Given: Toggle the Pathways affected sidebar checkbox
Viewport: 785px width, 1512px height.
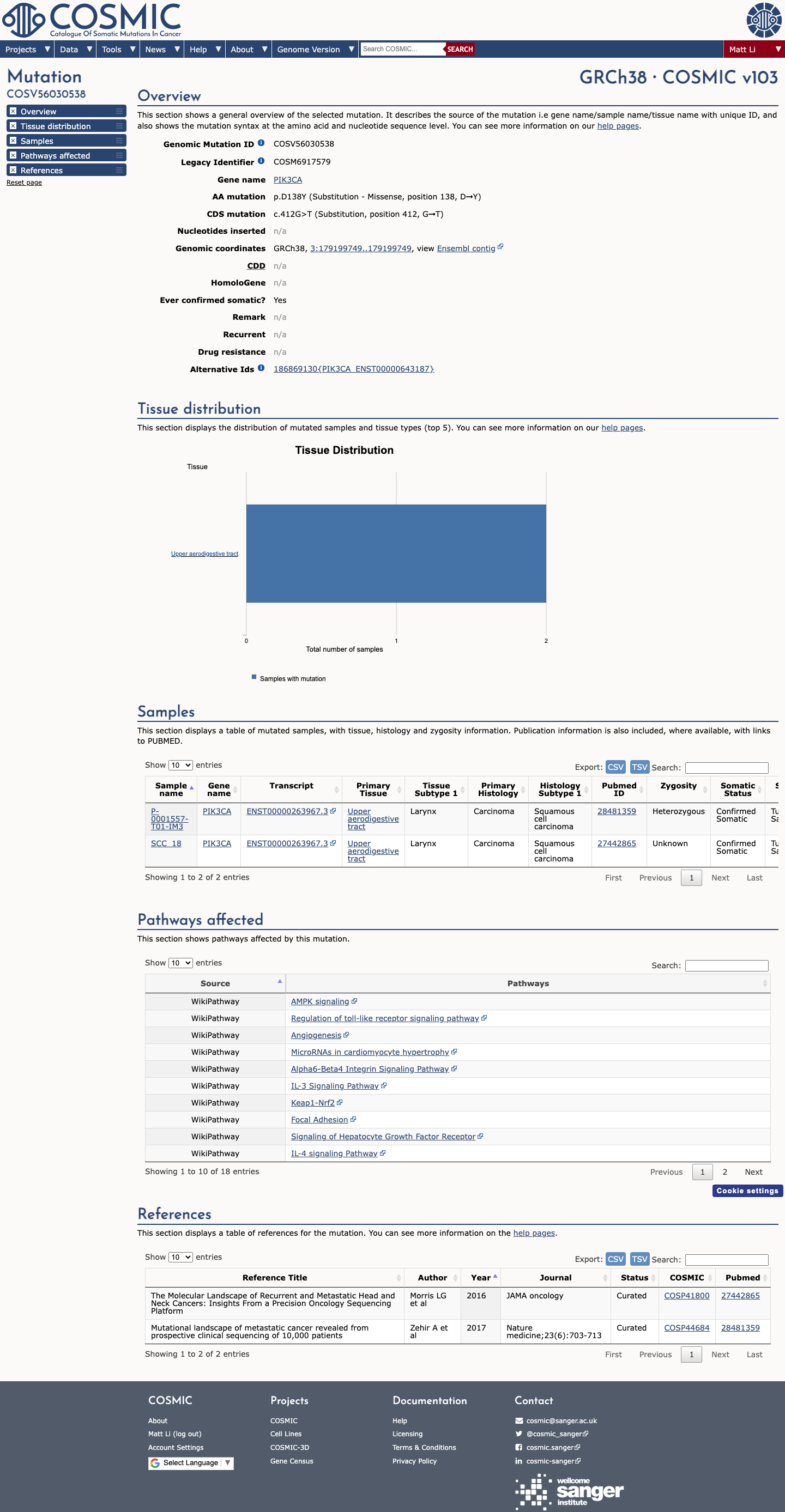Looking at the screenshot, I should click(13, 155).
